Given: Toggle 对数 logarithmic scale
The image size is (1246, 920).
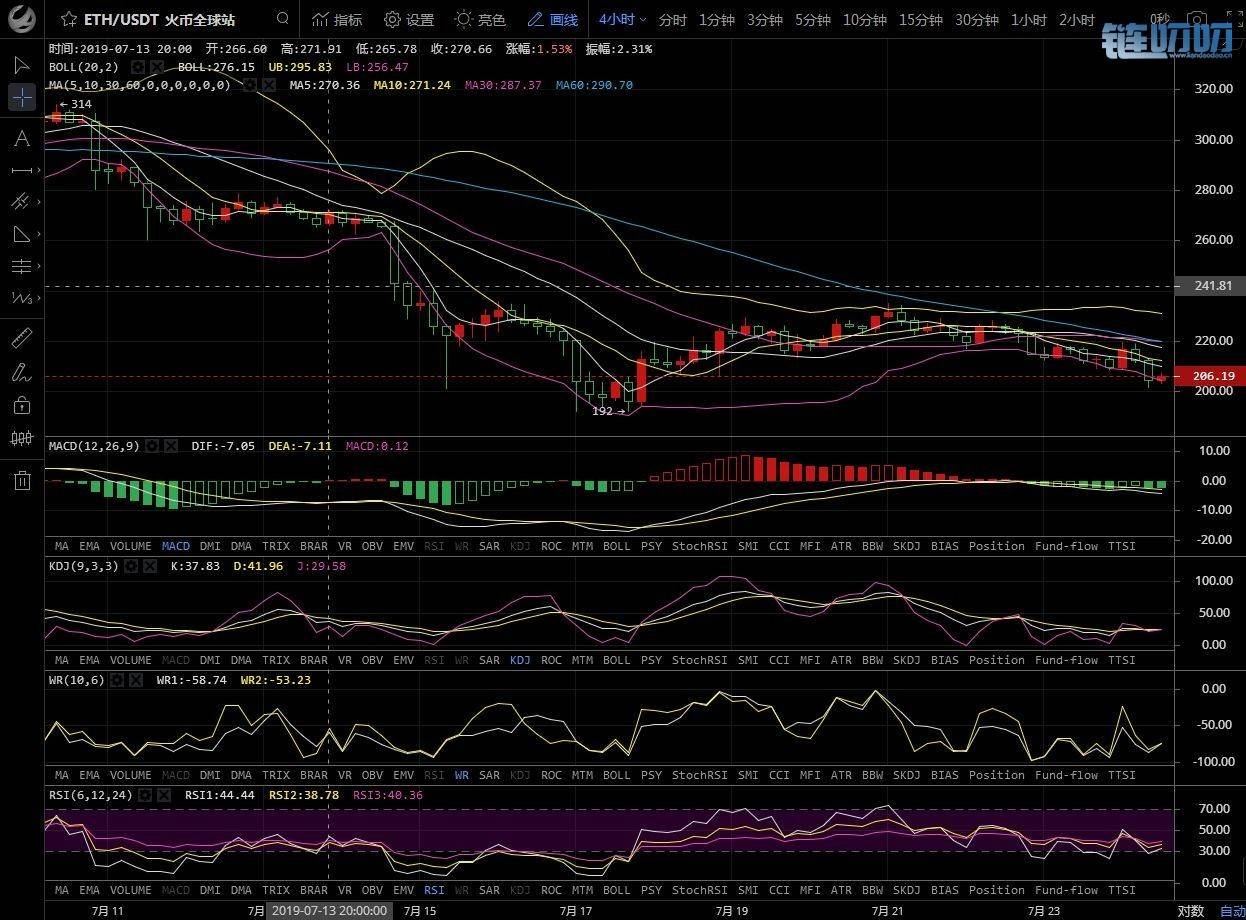Looking at the screenshot, I should (1190, 910).
